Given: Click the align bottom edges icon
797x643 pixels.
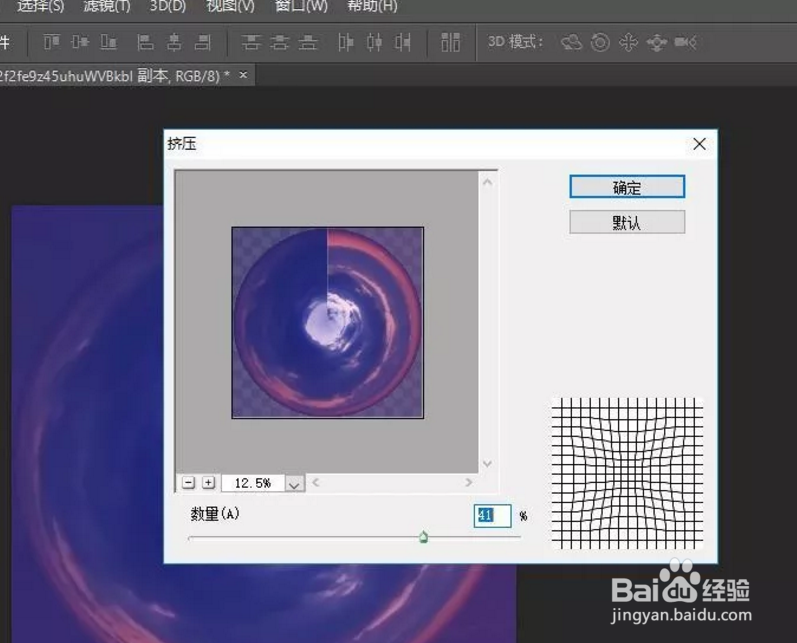Looking at the screenshot, I should (x=109, y=42).
